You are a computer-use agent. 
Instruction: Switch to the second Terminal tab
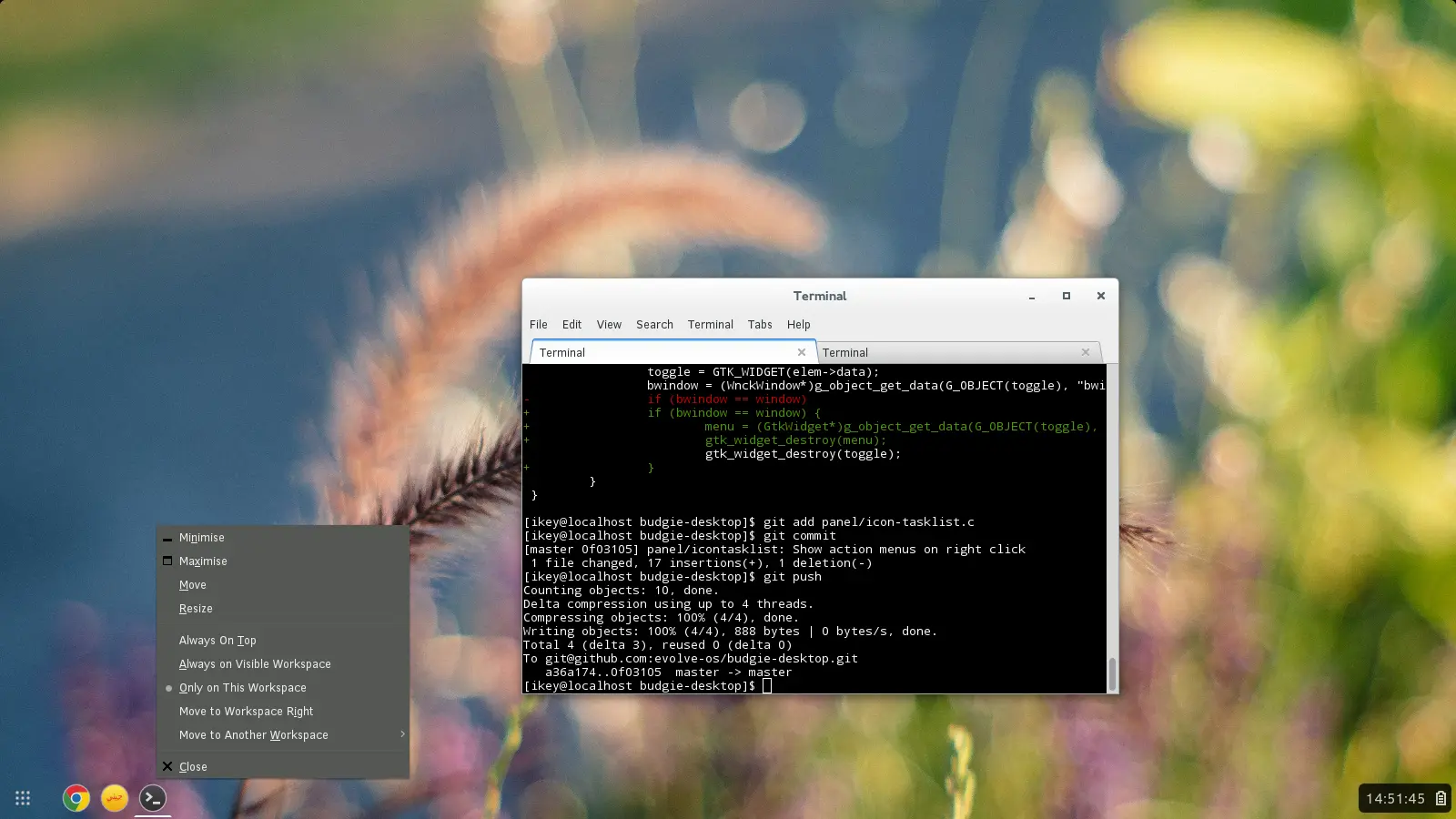point(958,352)
